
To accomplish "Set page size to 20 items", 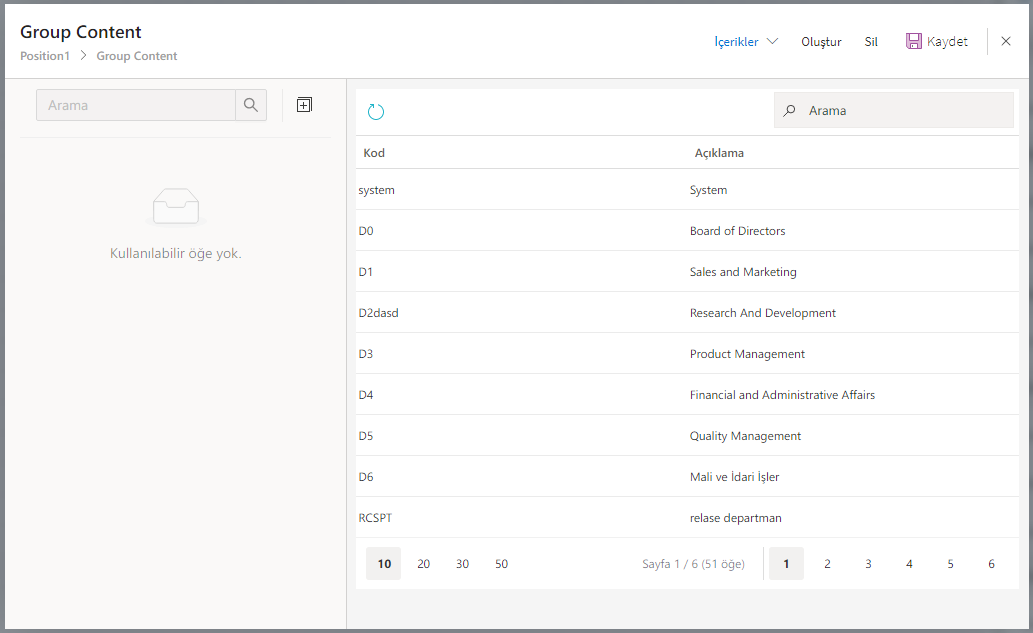I will coord(423,564).
